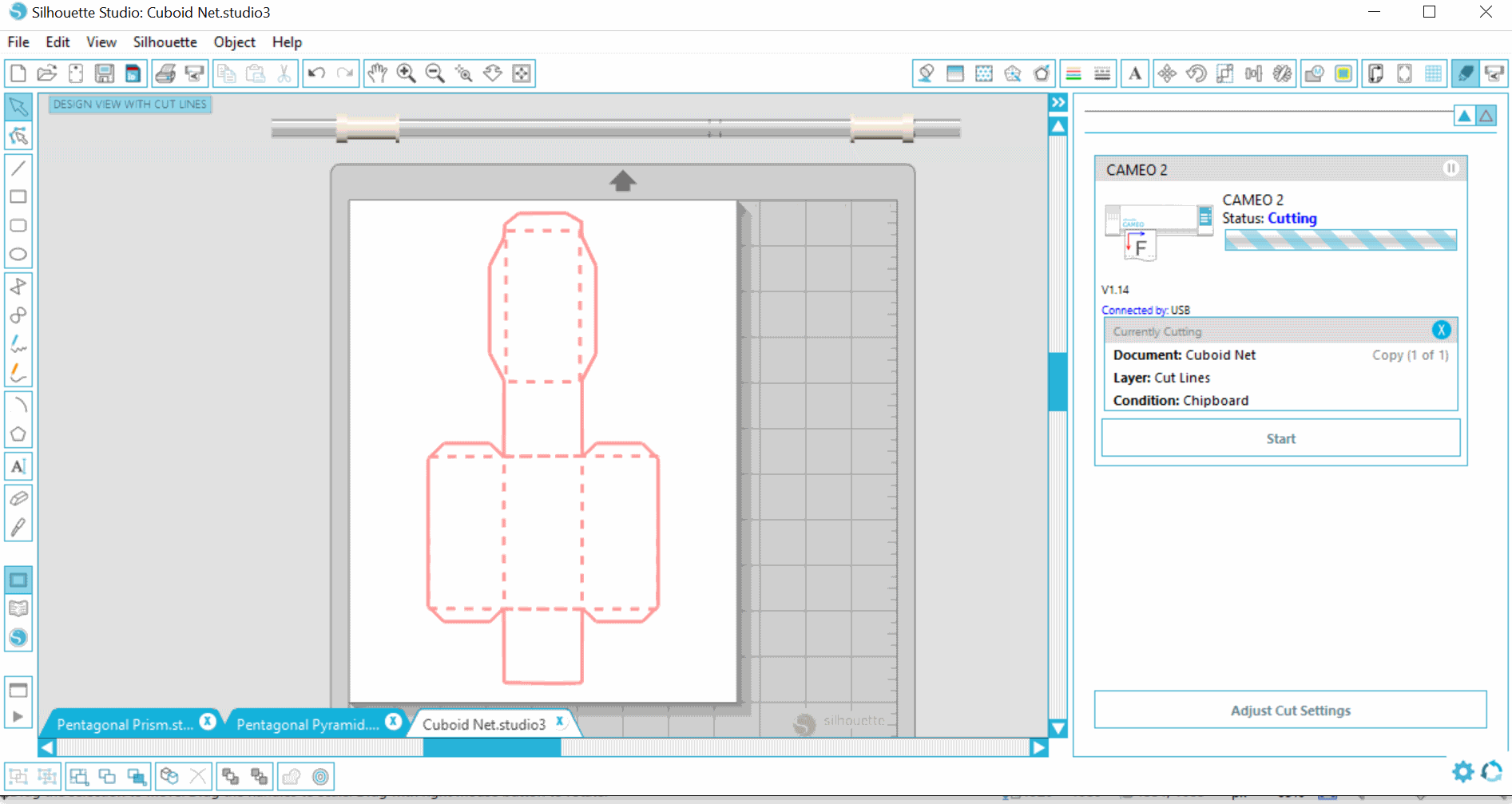Click the Undo arrow icon
This screenshot has height=804, width=1512.
pos(316,73)
